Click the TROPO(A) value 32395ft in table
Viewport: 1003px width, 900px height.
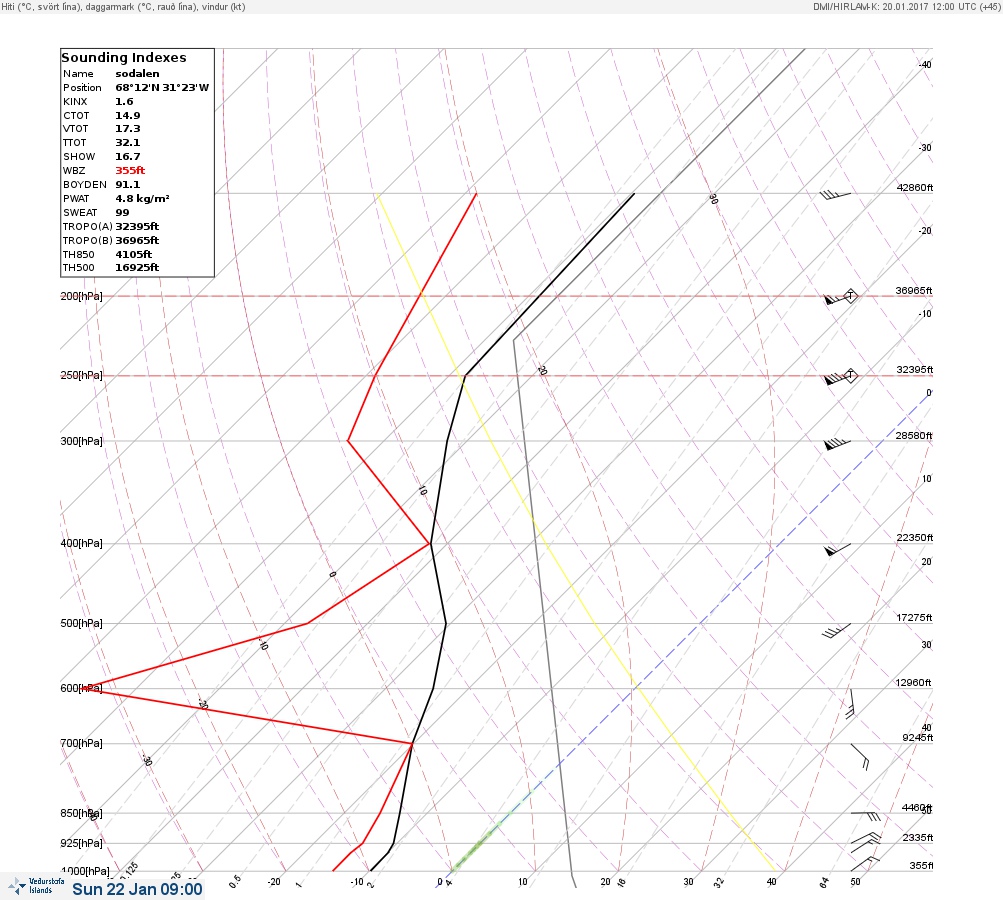click(137, 226)
